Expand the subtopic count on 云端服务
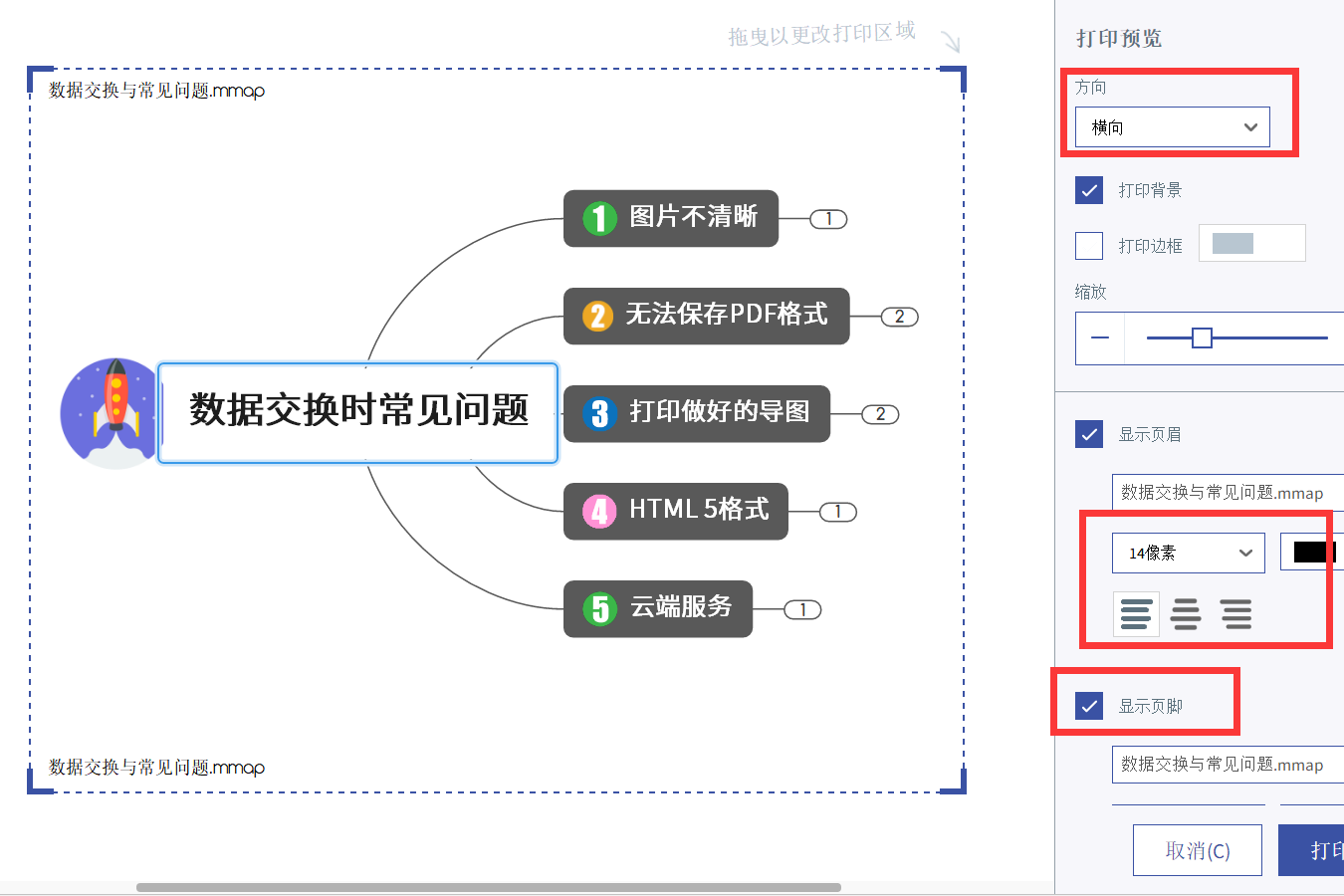1344x896 pixels. 802,609
